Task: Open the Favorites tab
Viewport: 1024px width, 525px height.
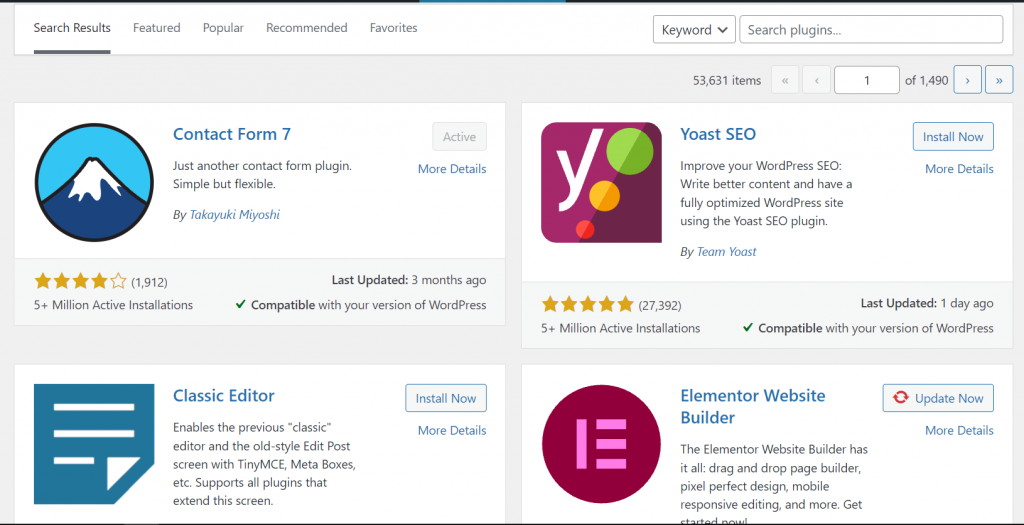Action: [x=393, y=28]
